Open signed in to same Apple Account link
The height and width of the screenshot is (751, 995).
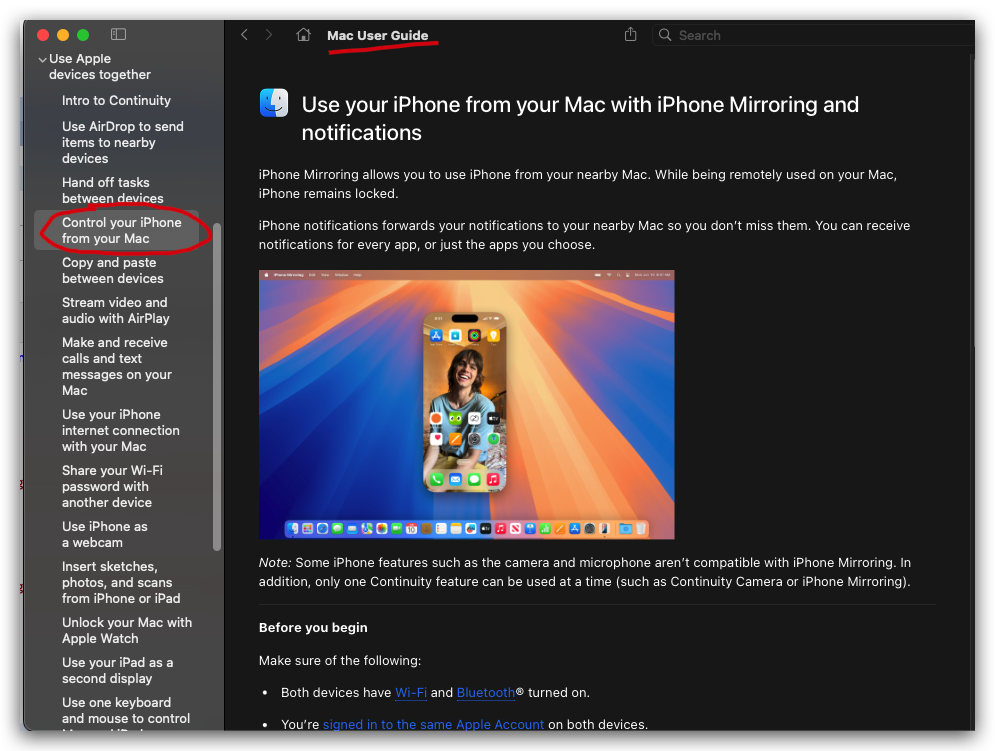click(433, 724)
